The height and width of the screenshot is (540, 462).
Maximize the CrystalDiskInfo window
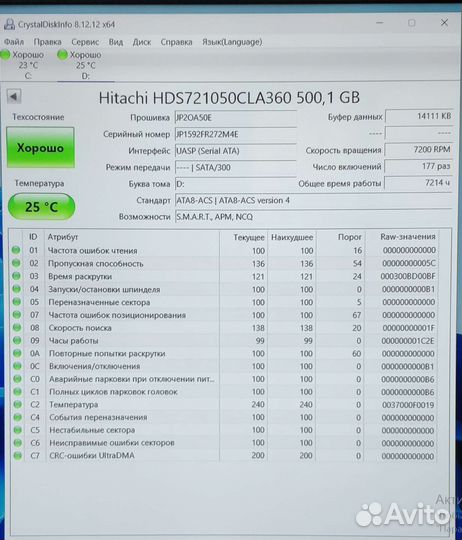pyautogui.click(x=411, y=23)
